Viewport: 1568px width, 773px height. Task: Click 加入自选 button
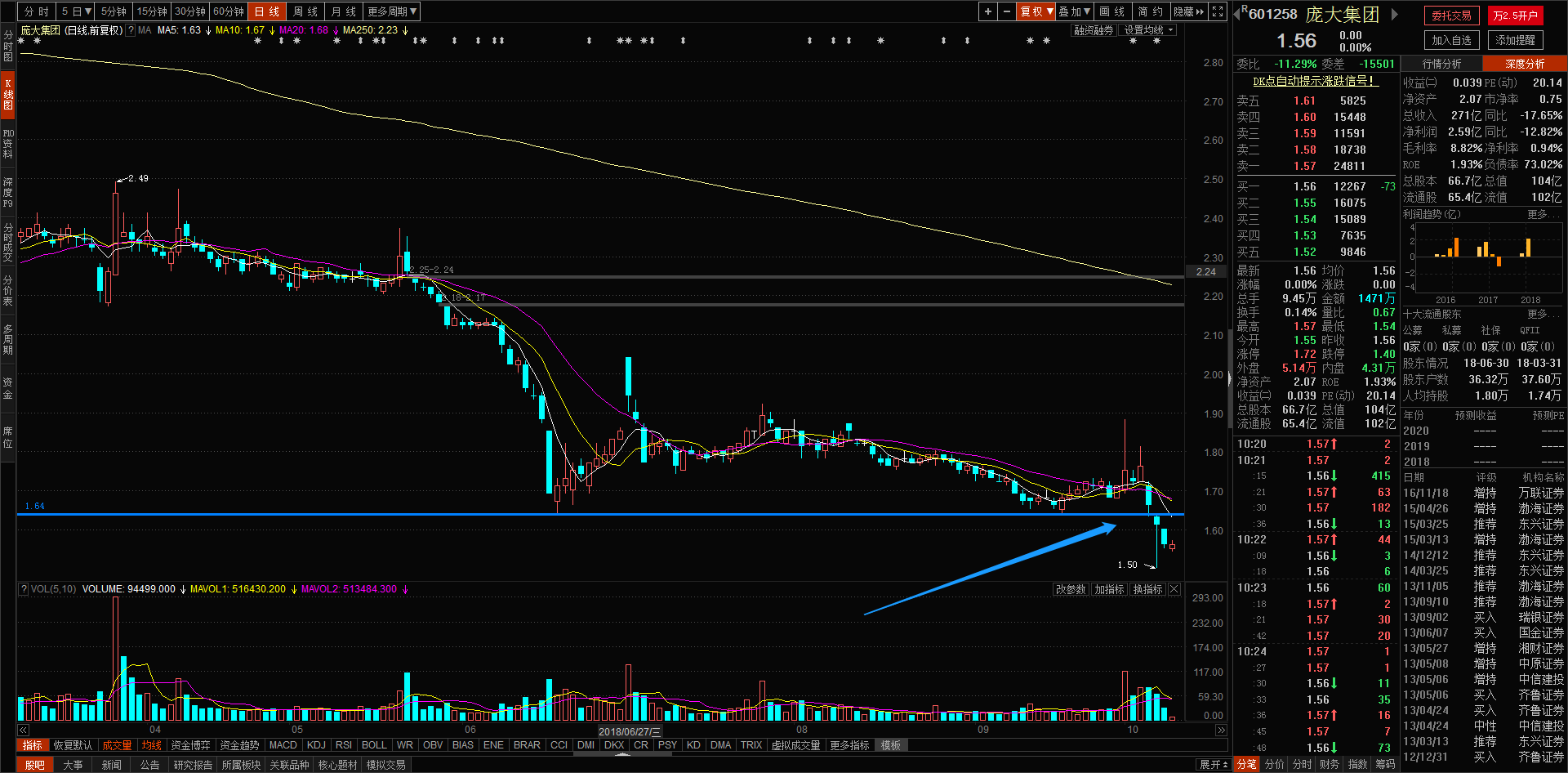pyautogui.click(x=1452, y=40)
